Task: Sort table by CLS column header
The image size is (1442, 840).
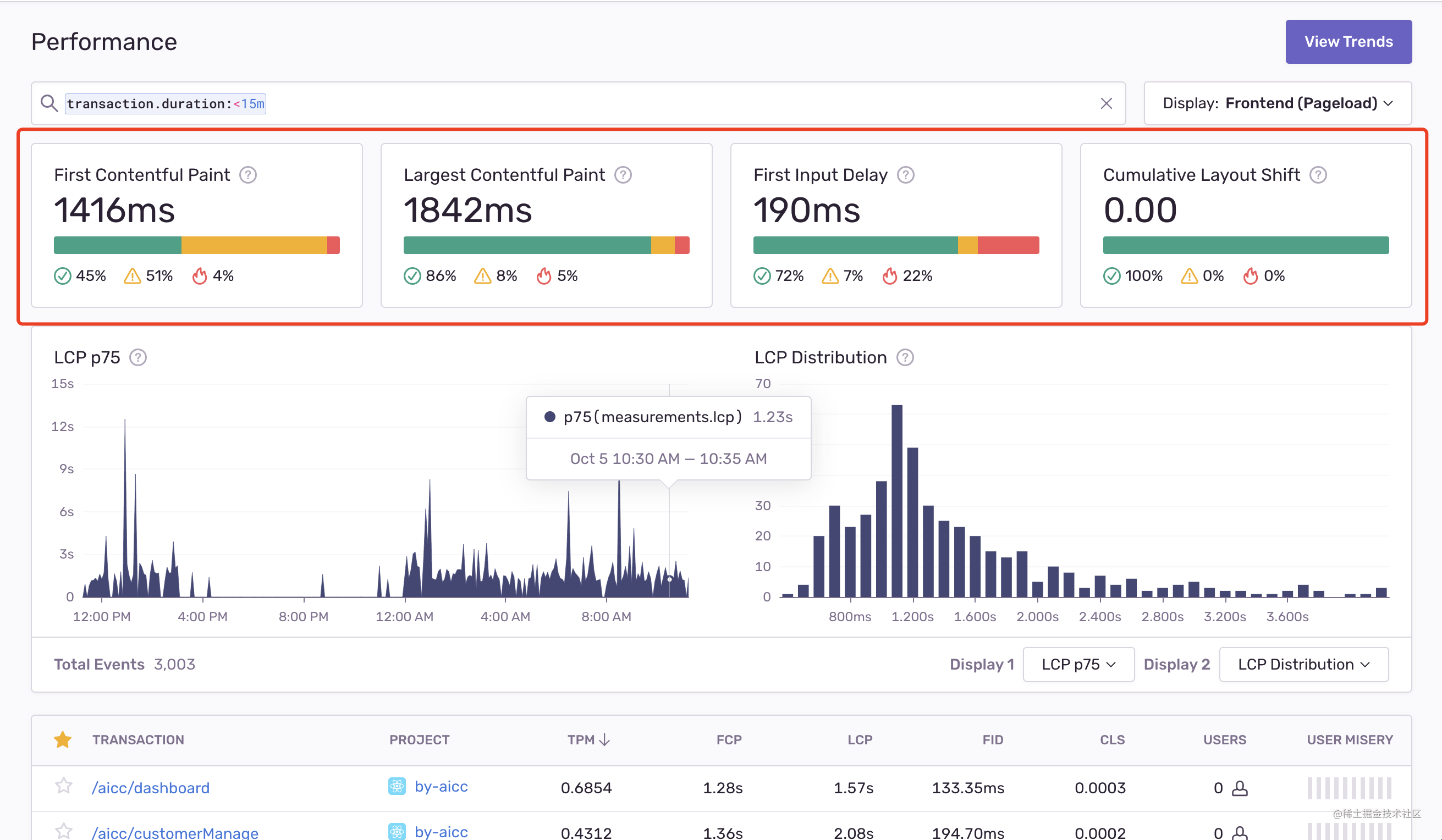Action: [x=1112, y=739]
